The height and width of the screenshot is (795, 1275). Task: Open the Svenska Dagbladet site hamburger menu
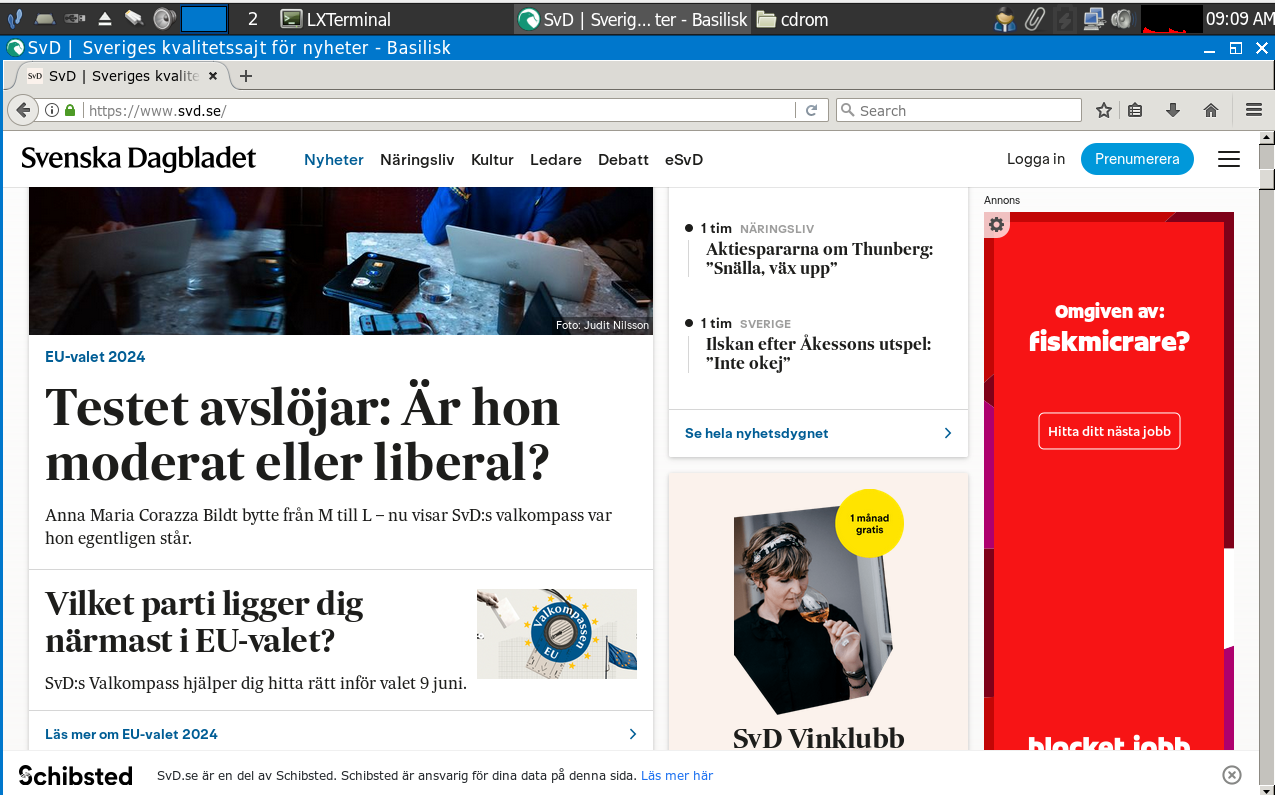[x=1229, y=159]
